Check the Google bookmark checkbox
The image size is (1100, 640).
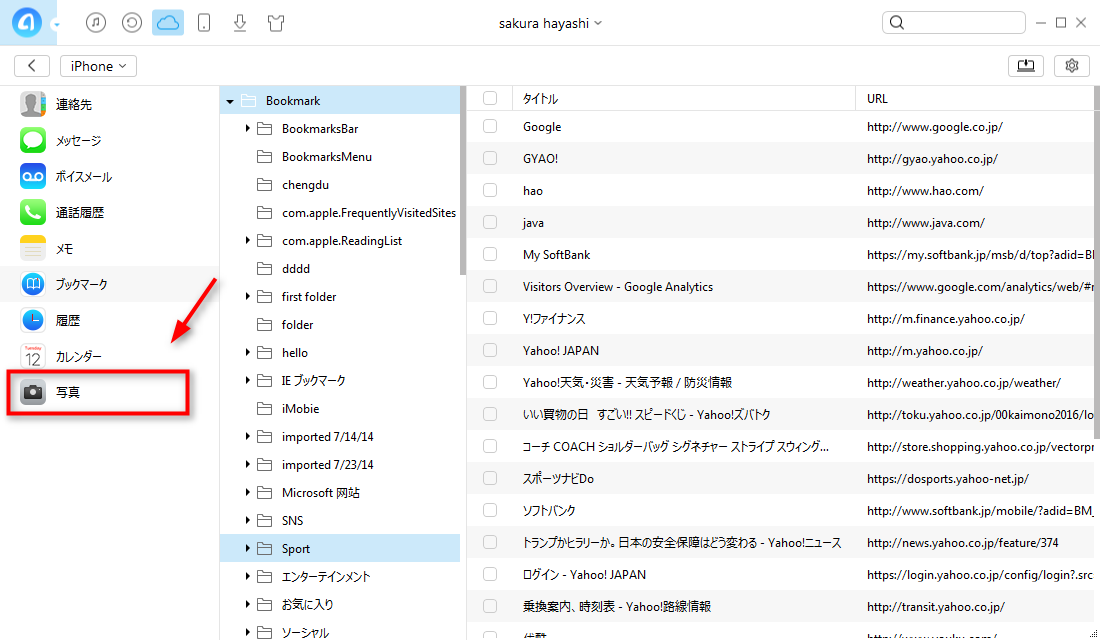coord(490,126)
